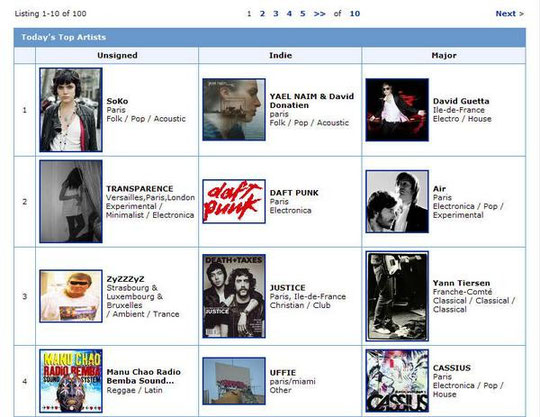Click David Guetta's 'Electro / House' genre
Image resolution: width=540 pixels, height=417 pixels.
[x=462, y=119]
